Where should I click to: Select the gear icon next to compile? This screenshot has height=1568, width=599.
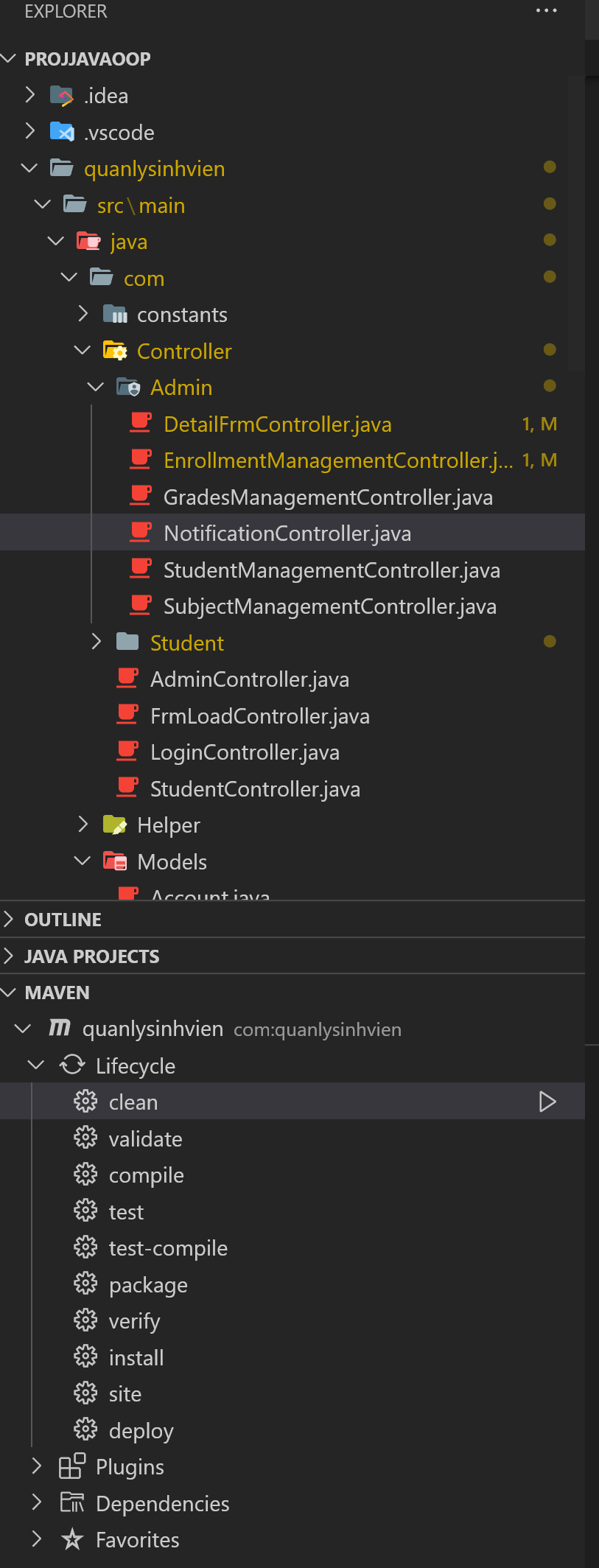pyautogui.click(x=85, y=1175)
